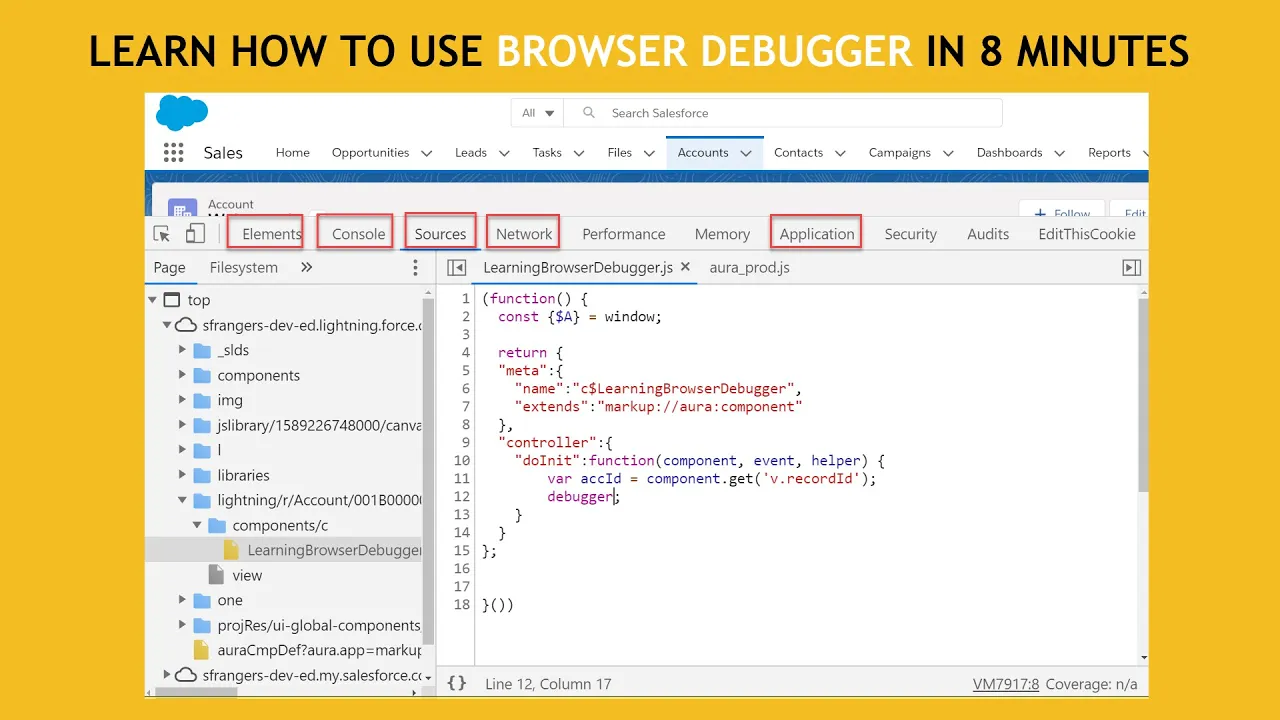The width and height of the screenshot is (1280, 720).
Task: Expand the projRes/ui-global-components folder
Action: (x=183, y=625)
